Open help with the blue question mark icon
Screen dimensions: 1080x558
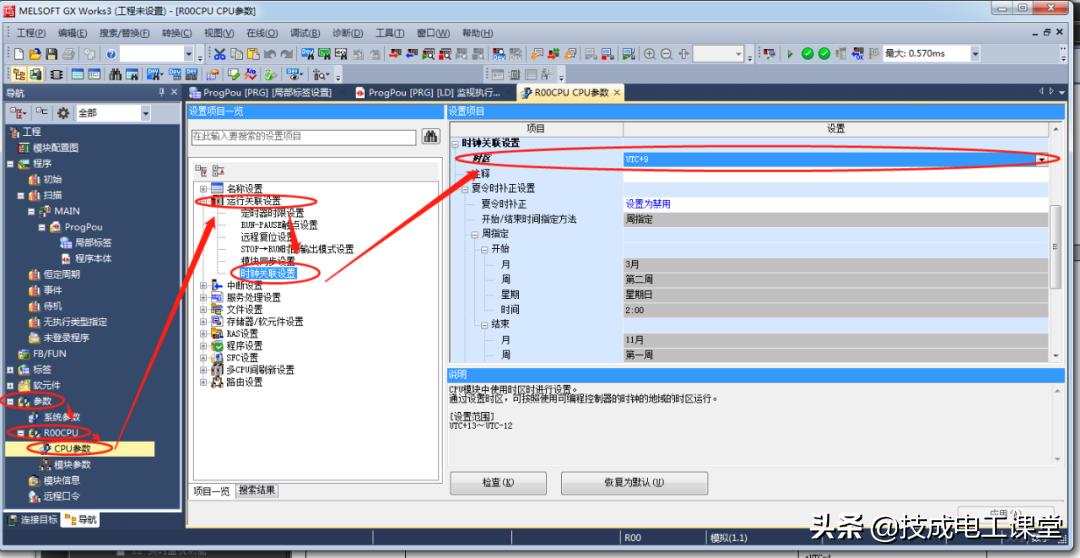coord(112,54)
